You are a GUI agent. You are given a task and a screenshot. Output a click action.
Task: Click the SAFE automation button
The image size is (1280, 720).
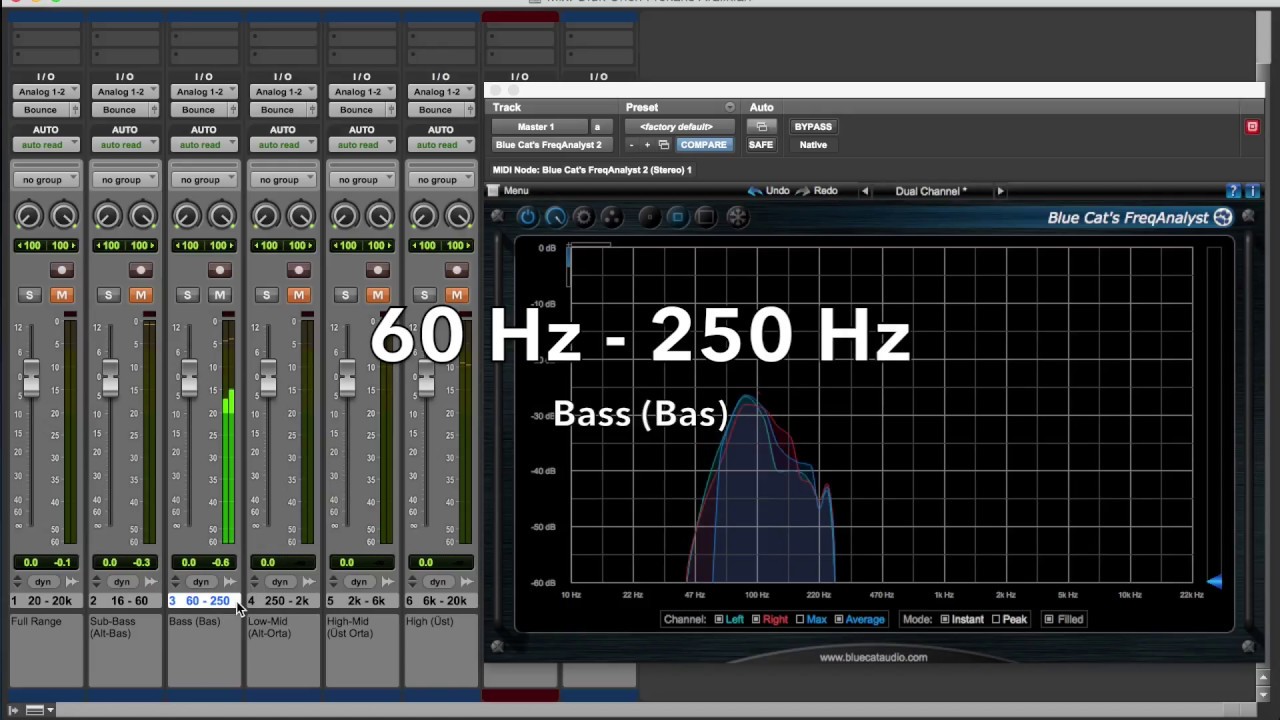761,145
